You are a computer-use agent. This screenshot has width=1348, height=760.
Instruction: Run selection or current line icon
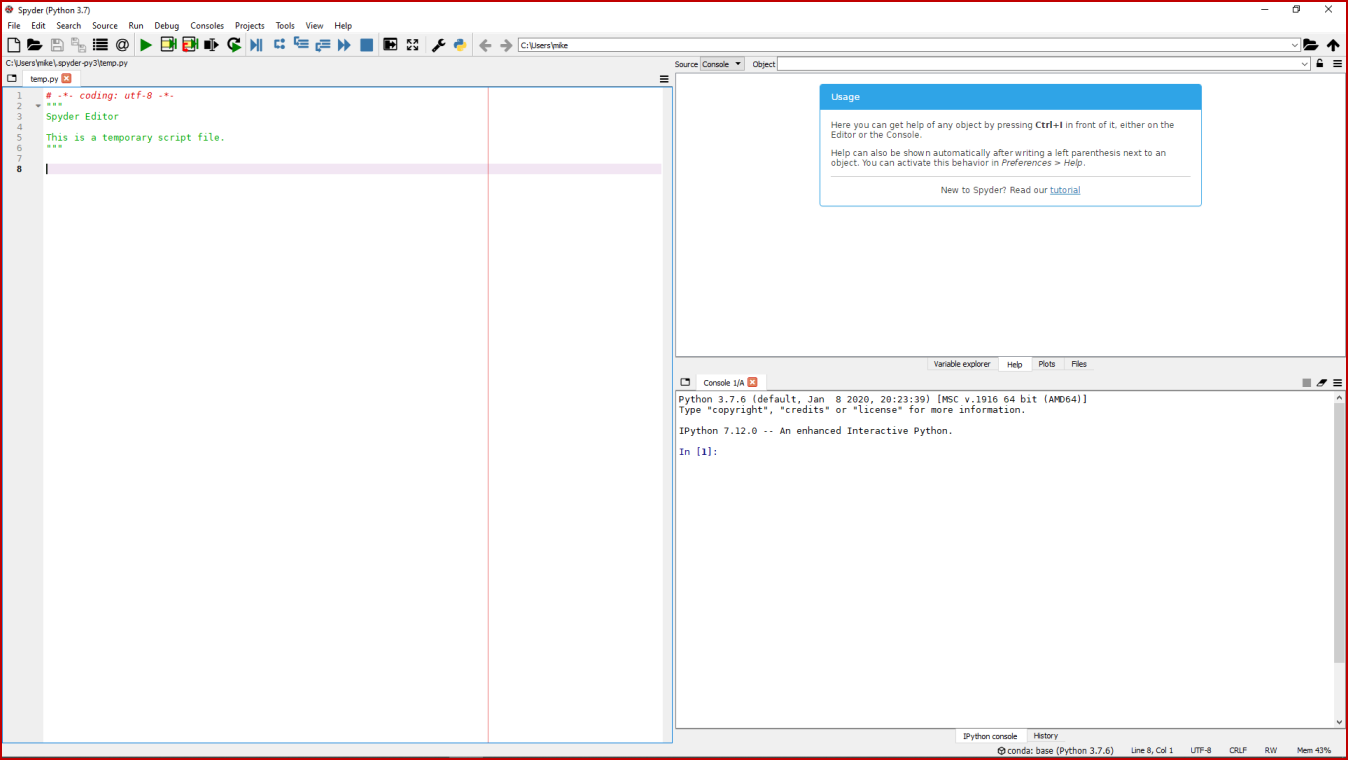coord(211,45)
